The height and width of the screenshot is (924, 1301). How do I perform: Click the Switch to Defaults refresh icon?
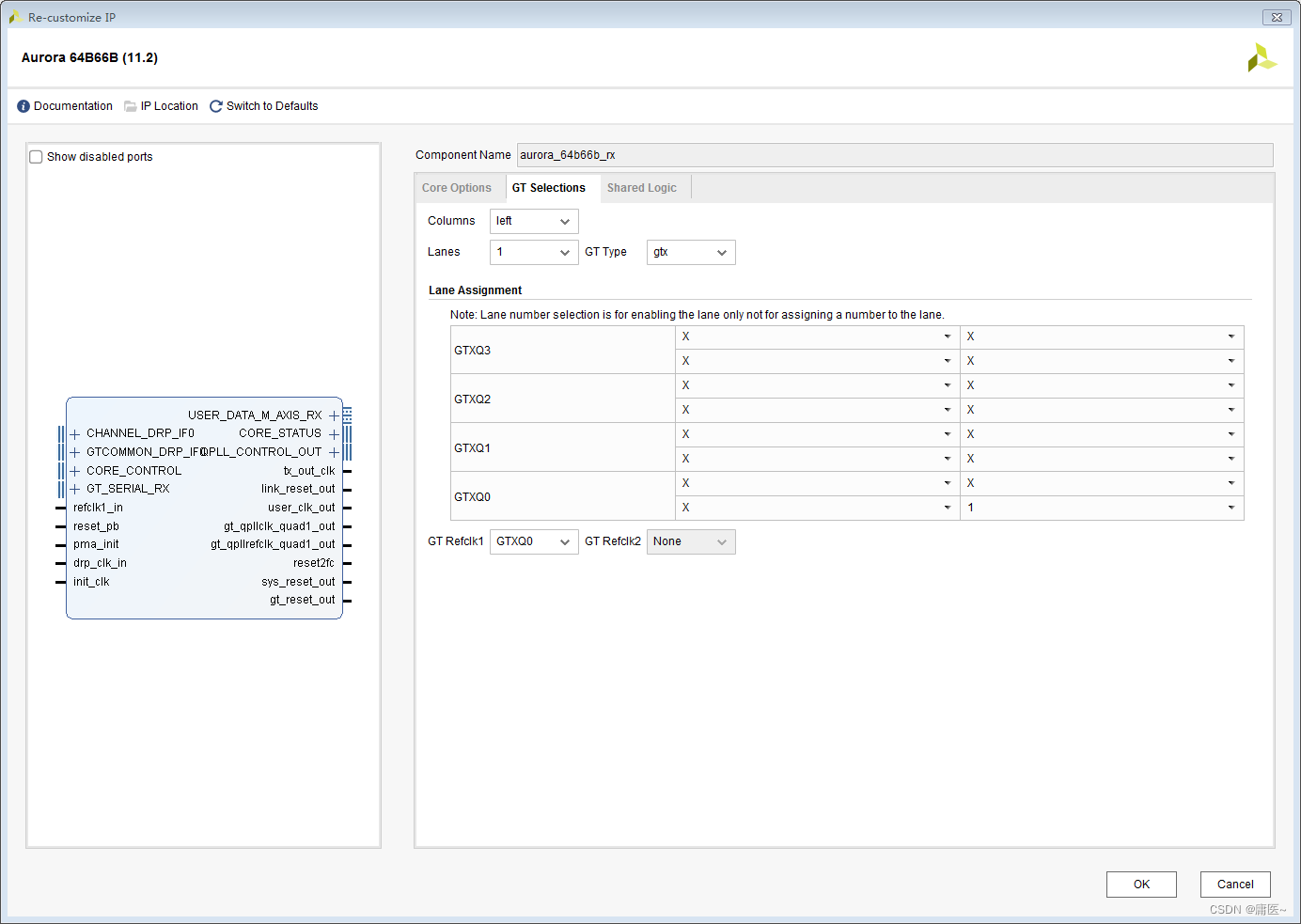(x=216, y=106)
